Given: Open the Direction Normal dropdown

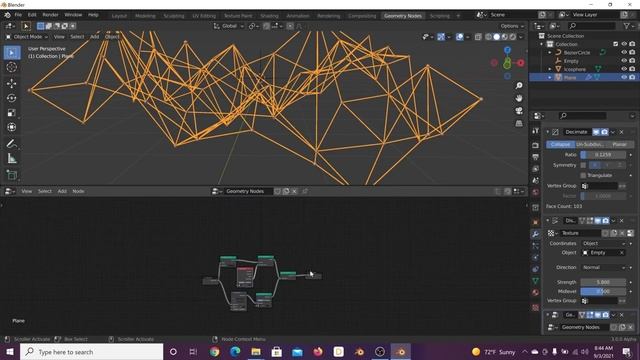Looking at the screenshot, I should click(604, 267).
